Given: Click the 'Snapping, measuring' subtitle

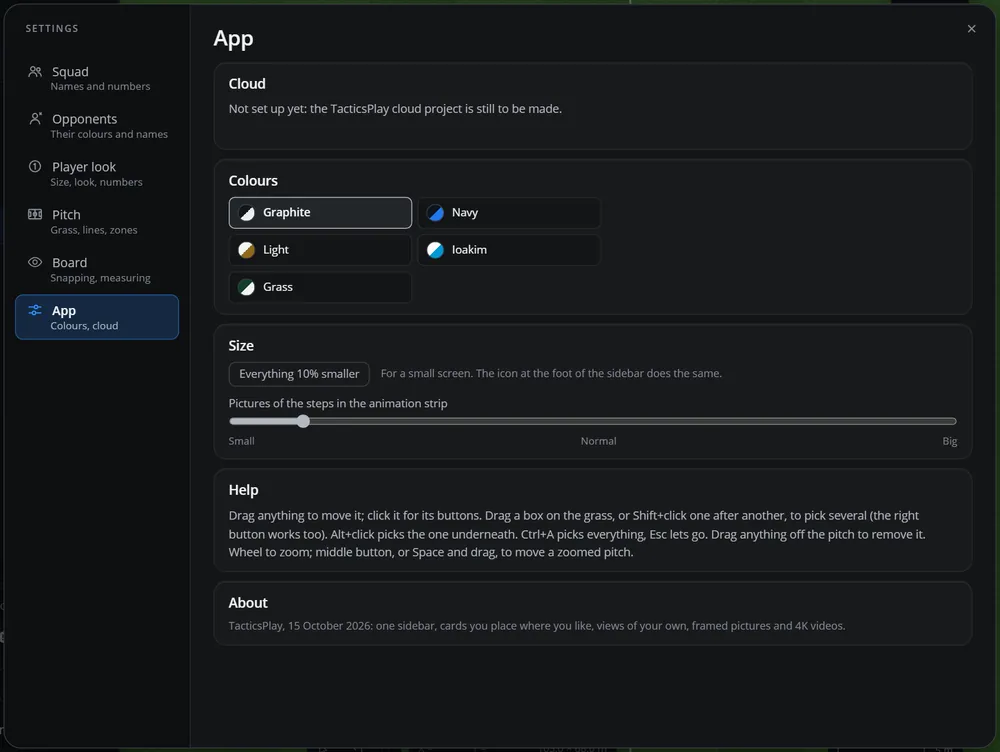Looking at the screenshot, I should point(101,278).
